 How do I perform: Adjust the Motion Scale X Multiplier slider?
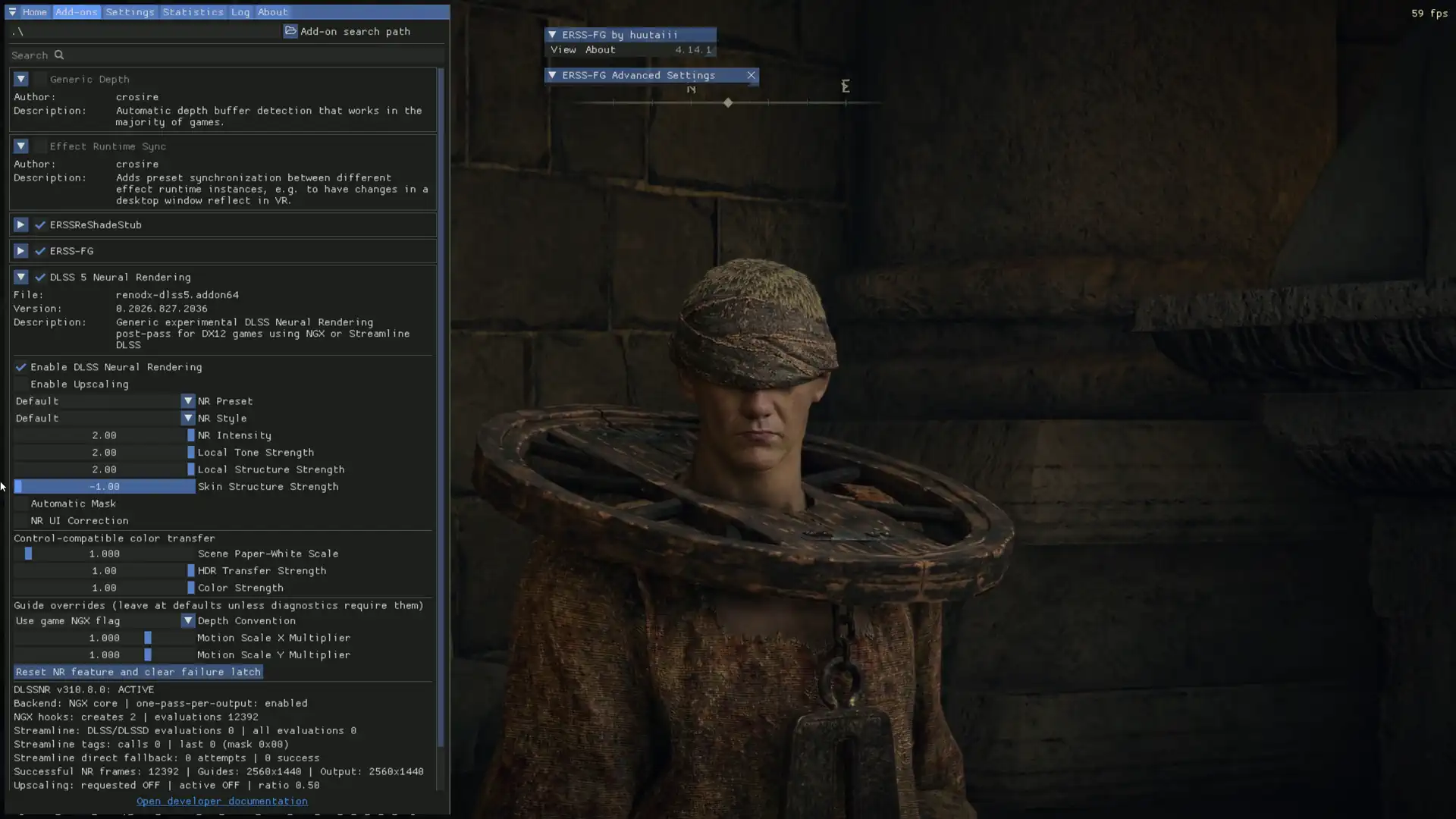tap(105, 638)
